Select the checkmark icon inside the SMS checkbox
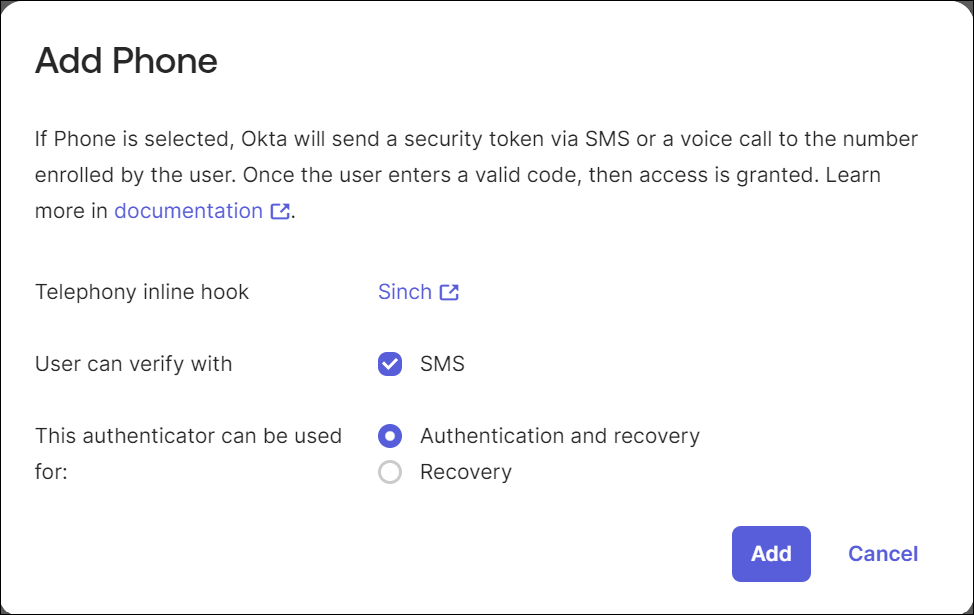 (389, 363)
